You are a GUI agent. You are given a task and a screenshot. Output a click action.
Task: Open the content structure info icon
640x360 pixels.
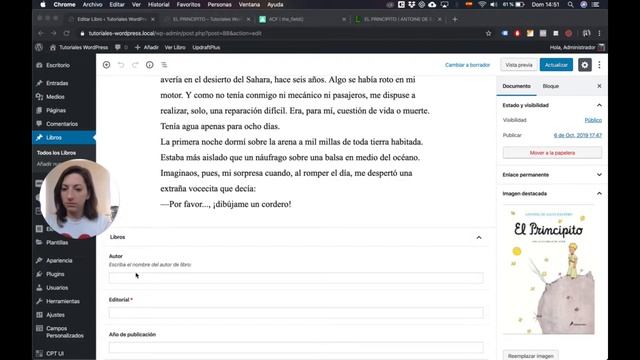[x=150, y=65]
